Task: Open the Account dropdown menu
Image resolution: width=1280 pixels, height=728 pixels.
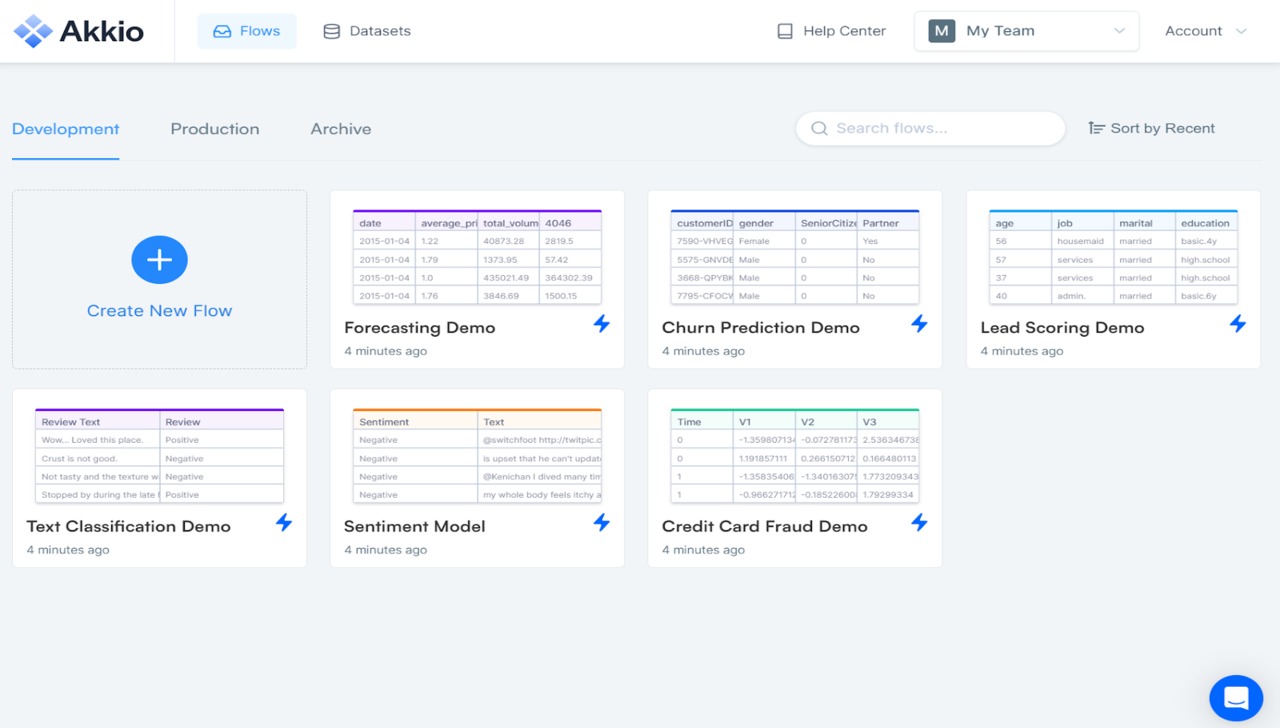Action: [1206, 31]
